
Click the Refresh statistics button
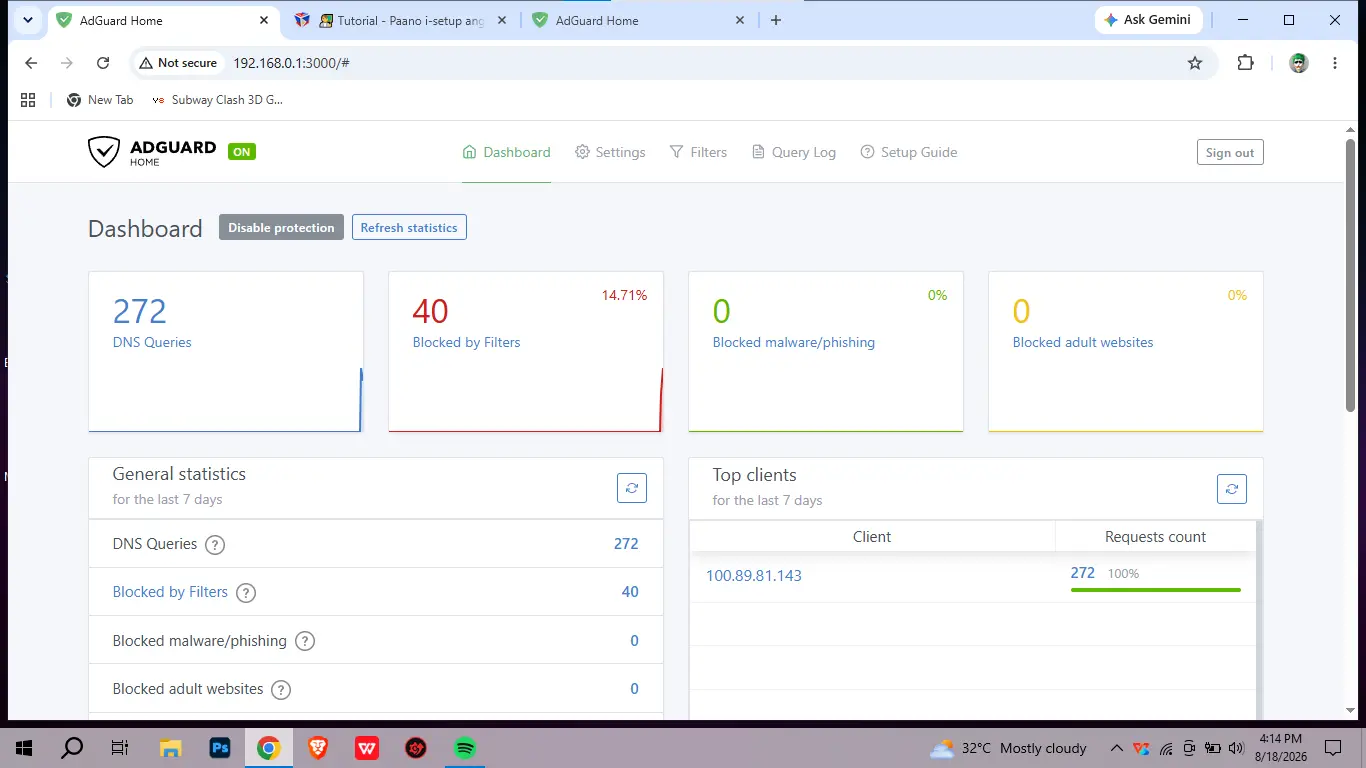point(409,227)
